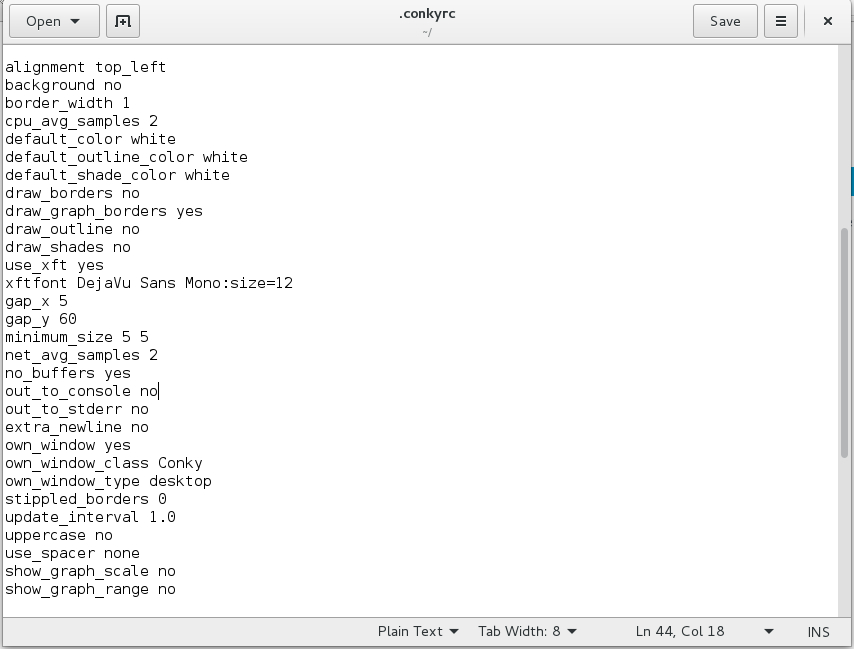This screenshot has height=649, width=854.
Task: Close the gedit window
Action: tap(828, 21)
